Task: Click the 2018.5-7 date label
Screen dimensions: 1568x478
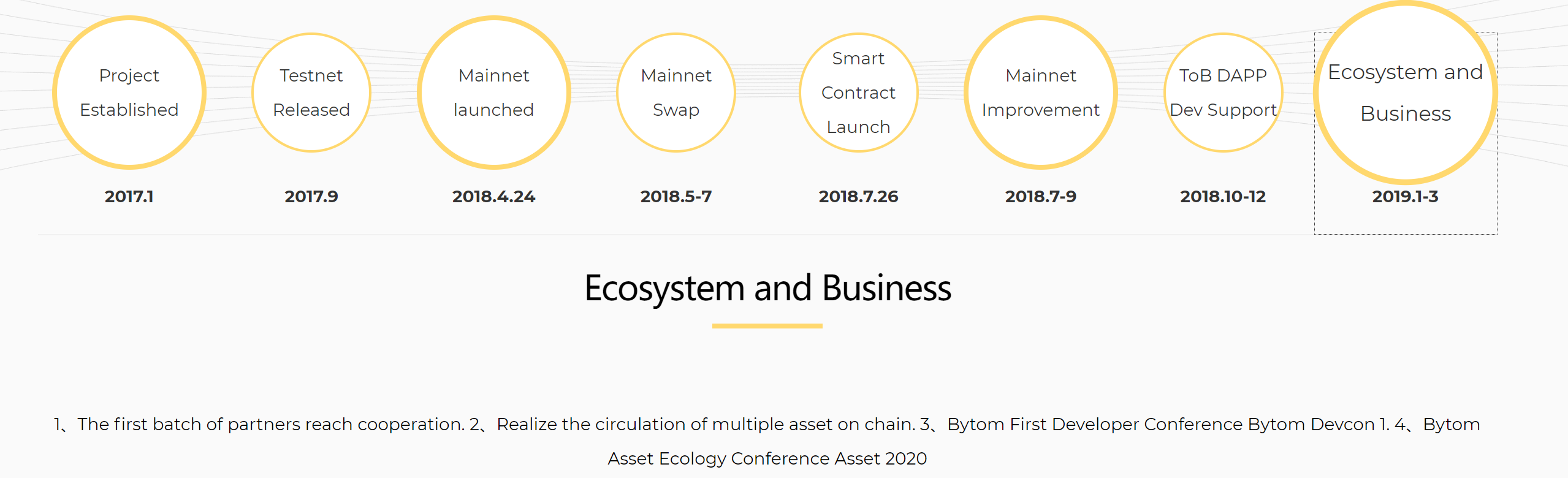Action: pos(676,197)
